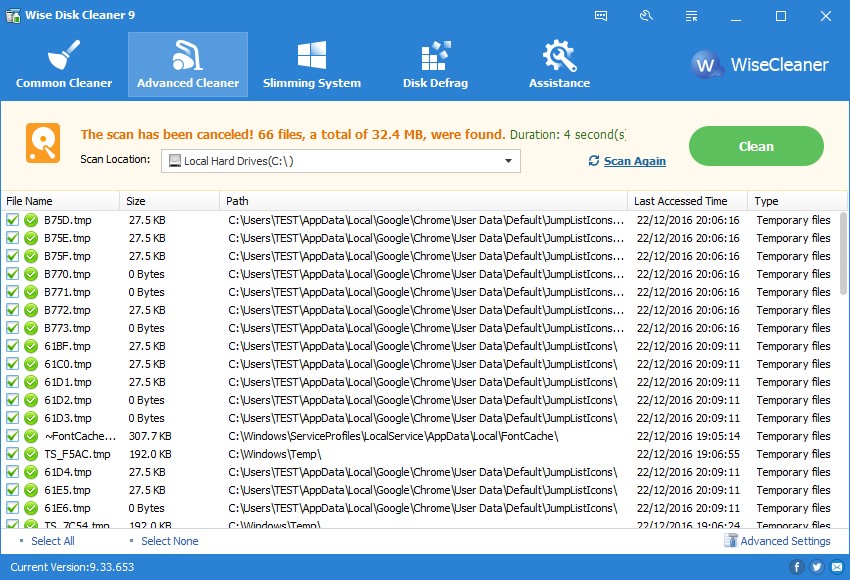
Task: Uncheck the B75E.tmp checkbox
Action: [12, 238]
